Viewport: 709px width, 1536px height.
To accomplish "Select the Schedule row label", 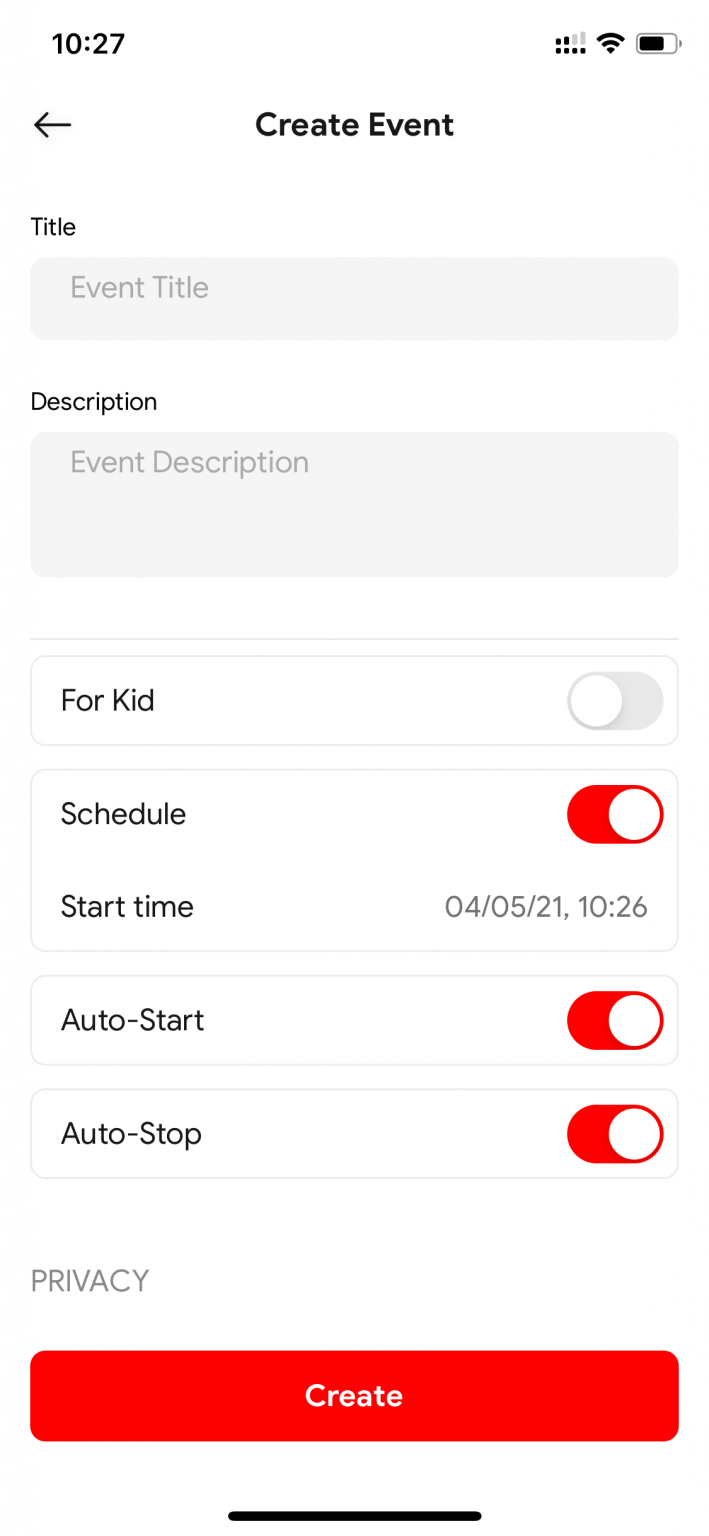I will point(123,814).
